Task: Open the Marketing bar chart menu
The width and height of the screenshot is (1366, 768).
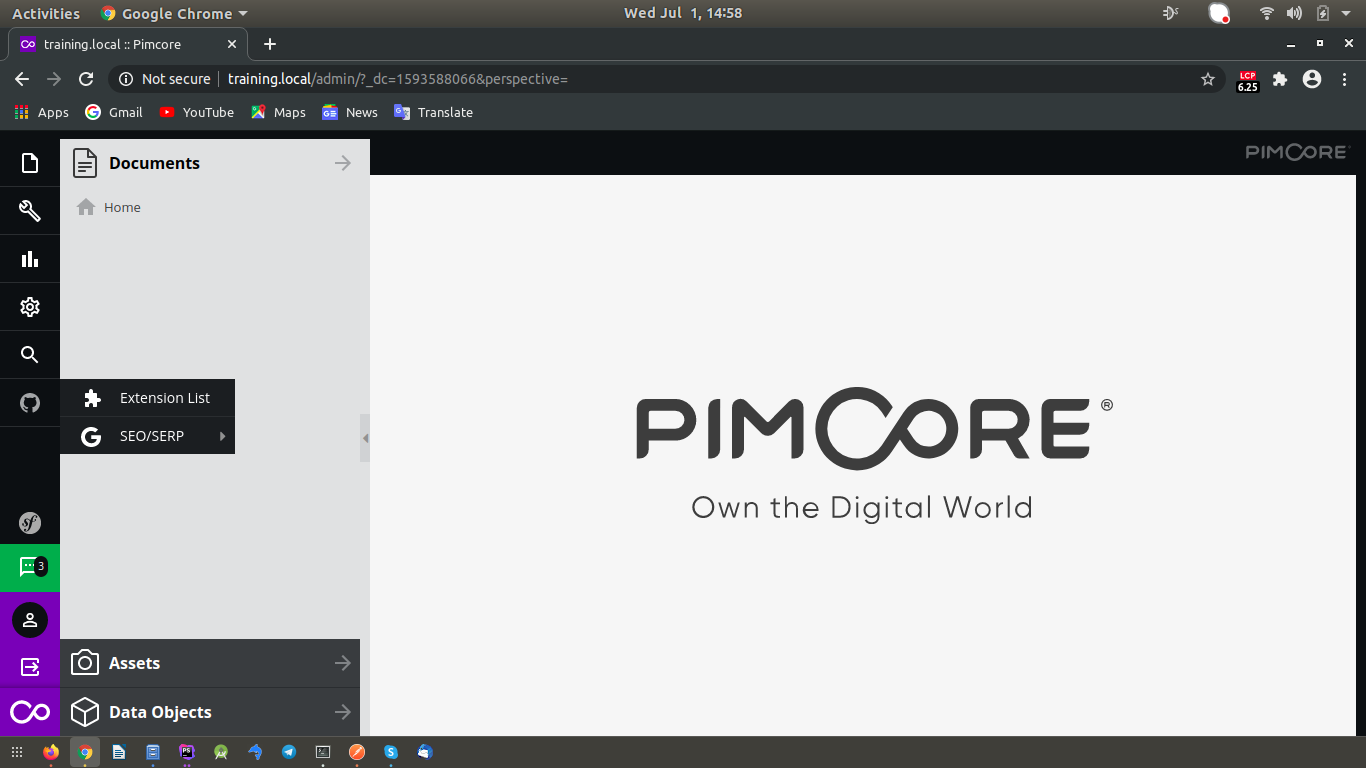Action: click(30, 259)
